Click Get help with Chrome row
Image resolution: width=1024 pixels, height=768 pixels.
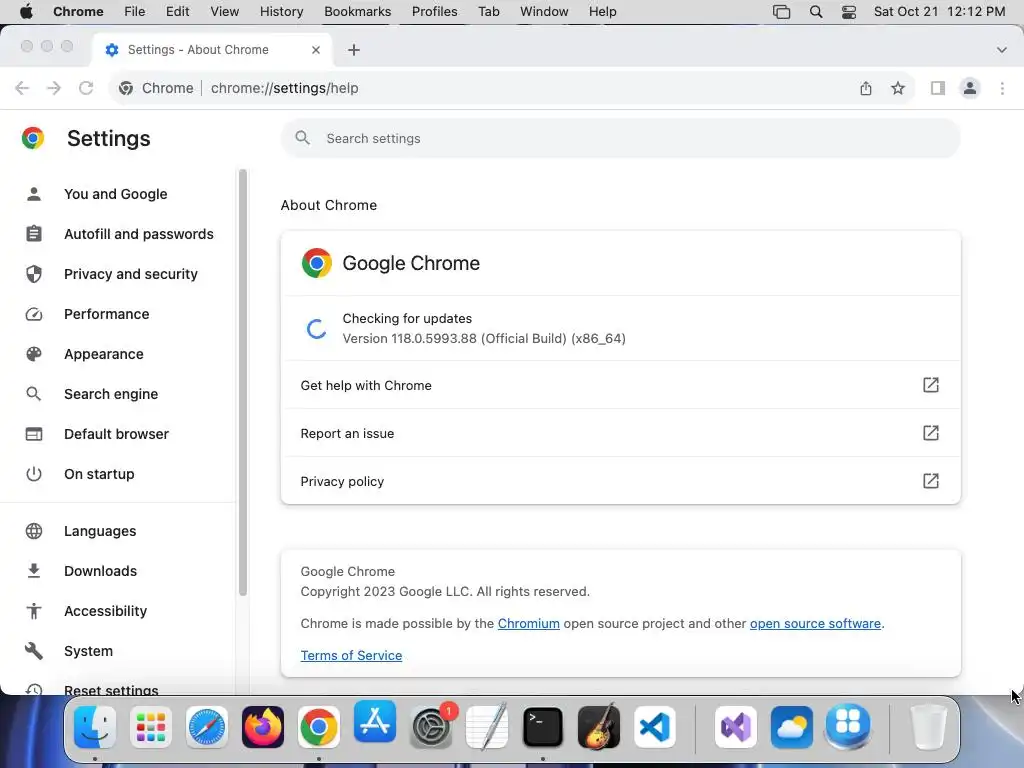click(x=620, y=385)
